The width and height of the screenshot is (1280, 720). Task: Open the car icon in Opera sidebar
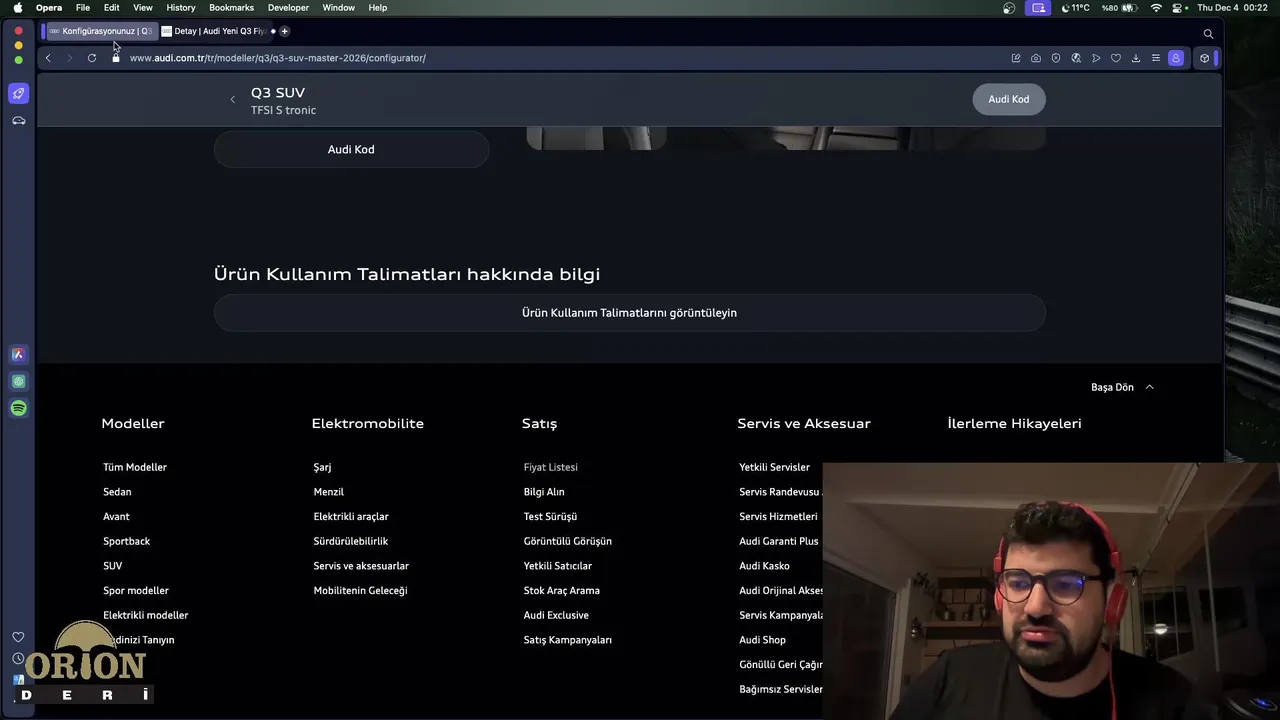(x=18, y=121)
